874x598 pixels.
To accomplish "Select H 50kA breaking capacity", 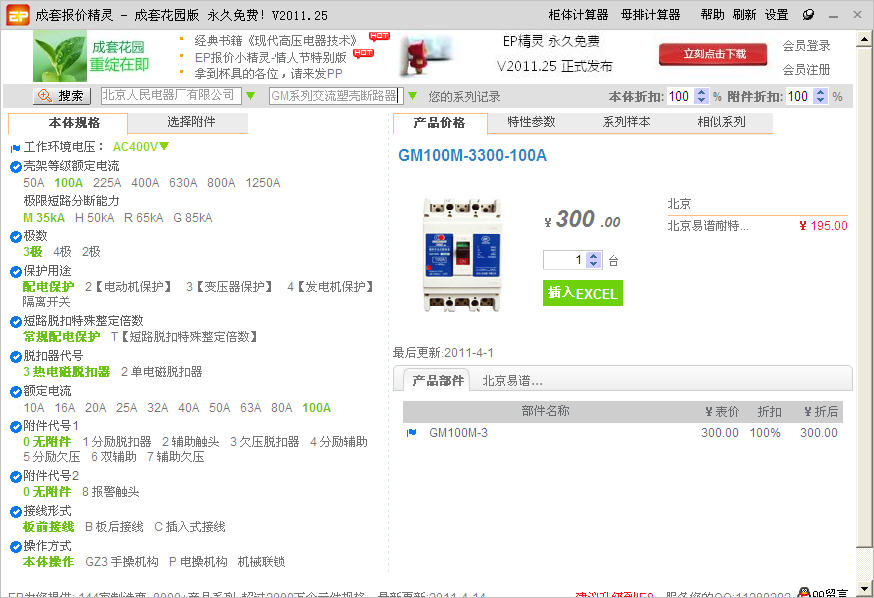I will click(94, 217).
